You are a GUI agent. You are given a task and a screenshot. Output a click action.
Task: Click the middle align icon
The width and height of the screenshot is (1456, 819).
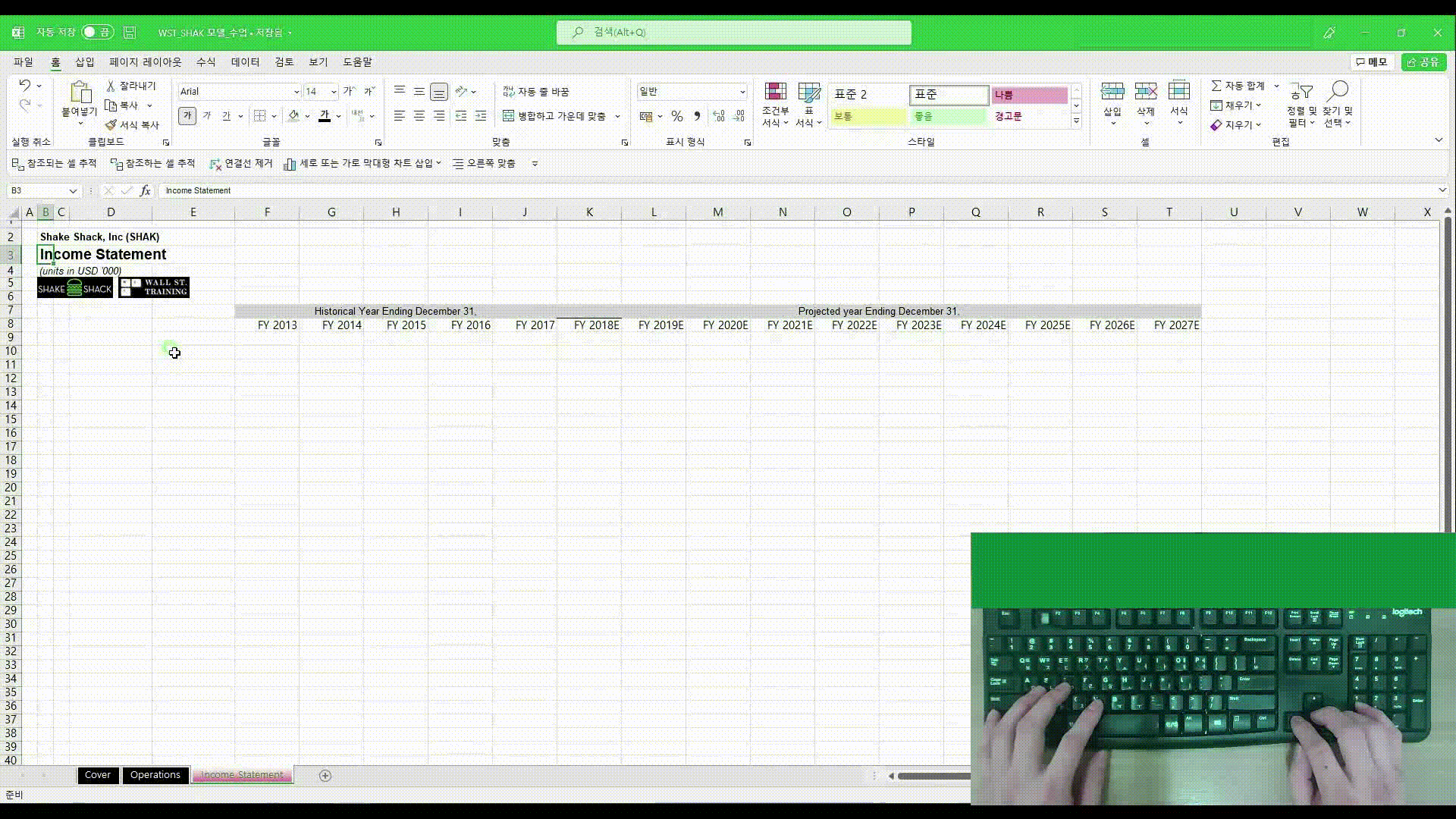[x=419, y=91]
